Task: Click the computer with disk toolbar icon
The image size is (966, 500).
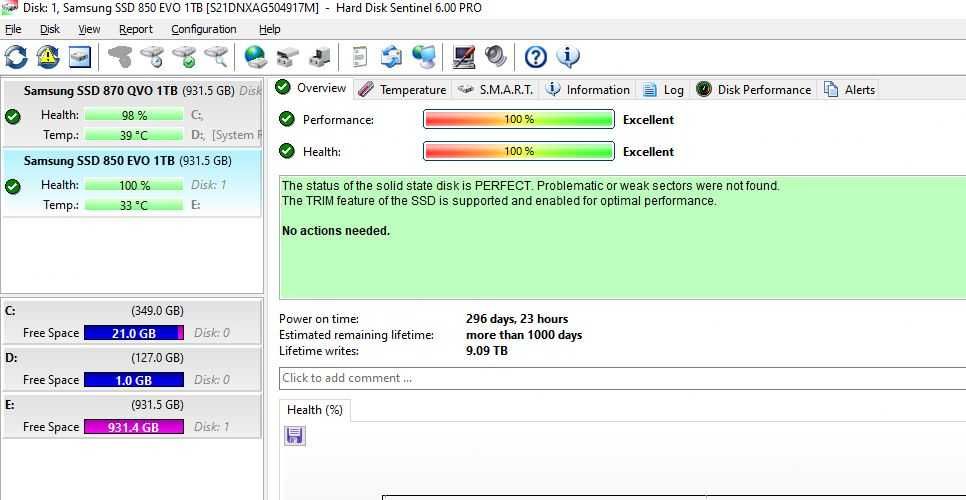Action: pyautogui.click(x=319, y=57)
